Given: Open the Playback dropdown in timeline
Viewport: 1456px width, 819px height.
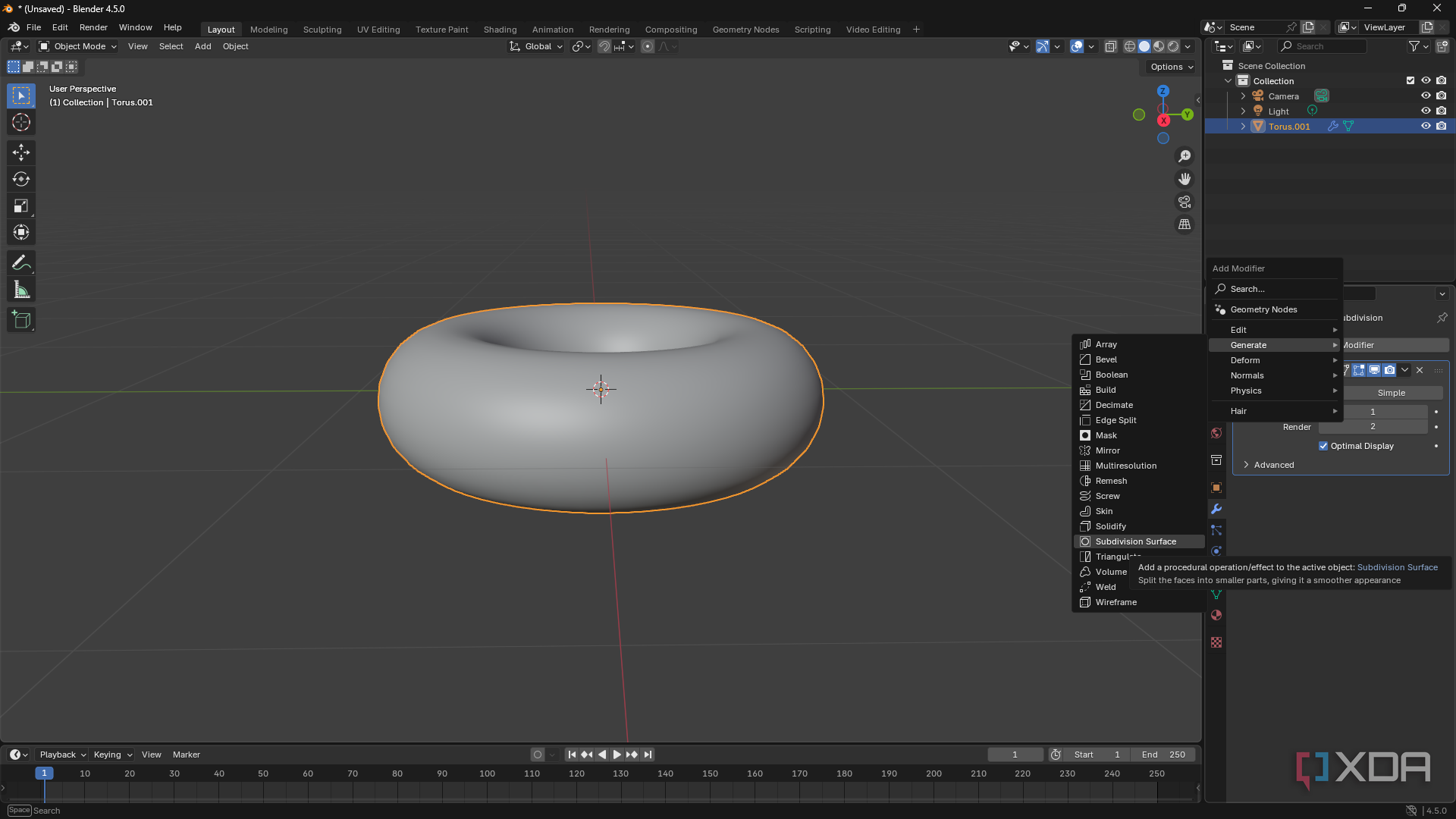Looking at the screenshot, I should [x=62, y=755].
